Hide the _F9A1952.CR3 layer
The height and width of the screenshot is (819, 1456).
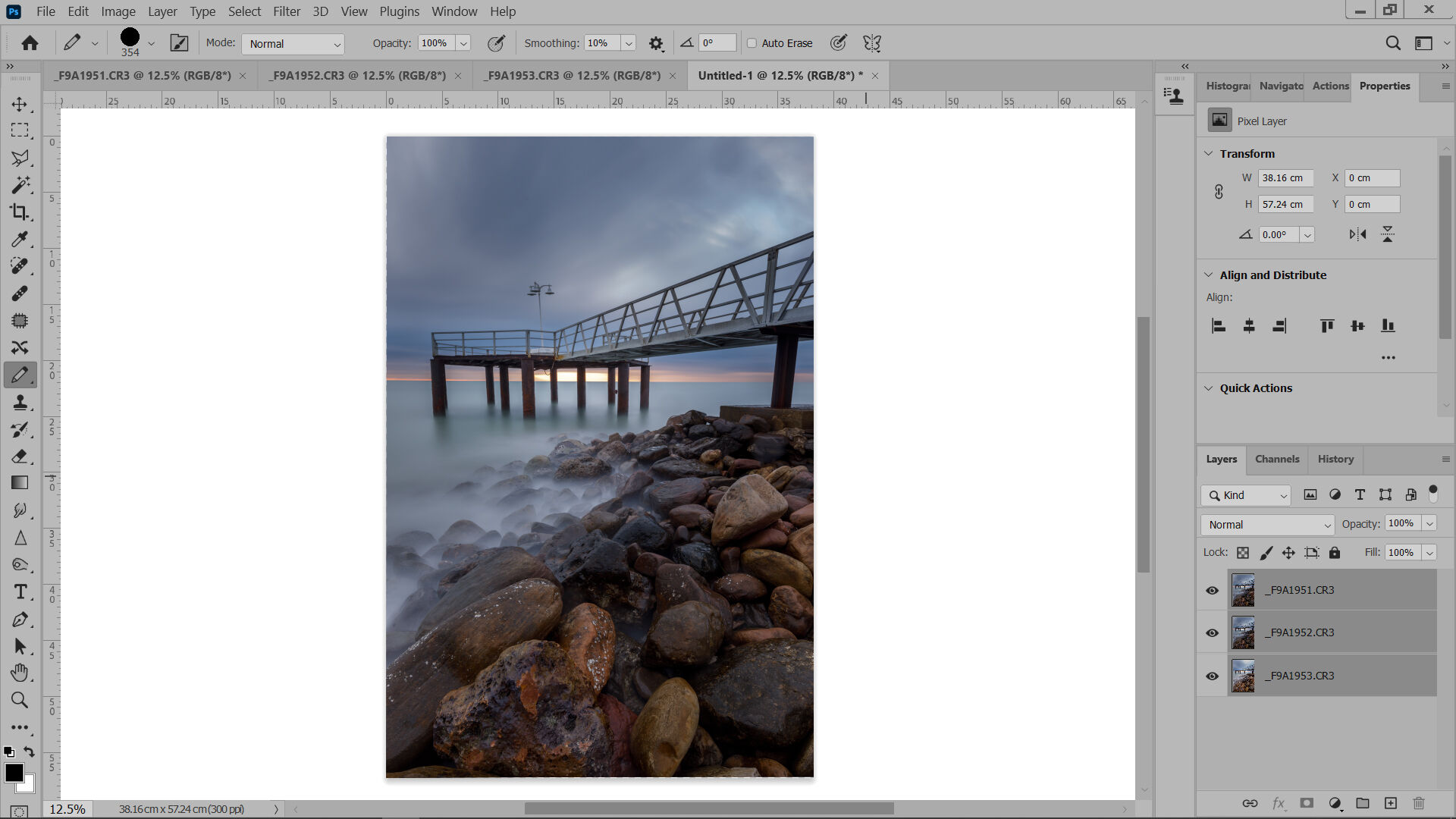click(1212, 632)
